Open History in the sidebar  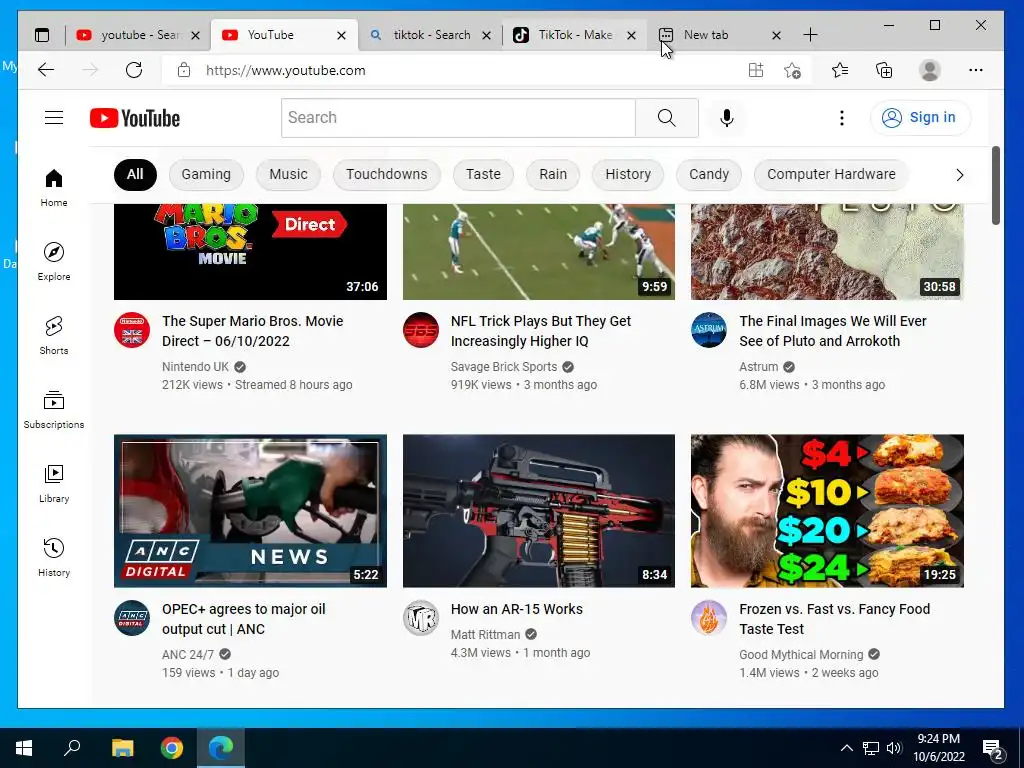(54, 557)
